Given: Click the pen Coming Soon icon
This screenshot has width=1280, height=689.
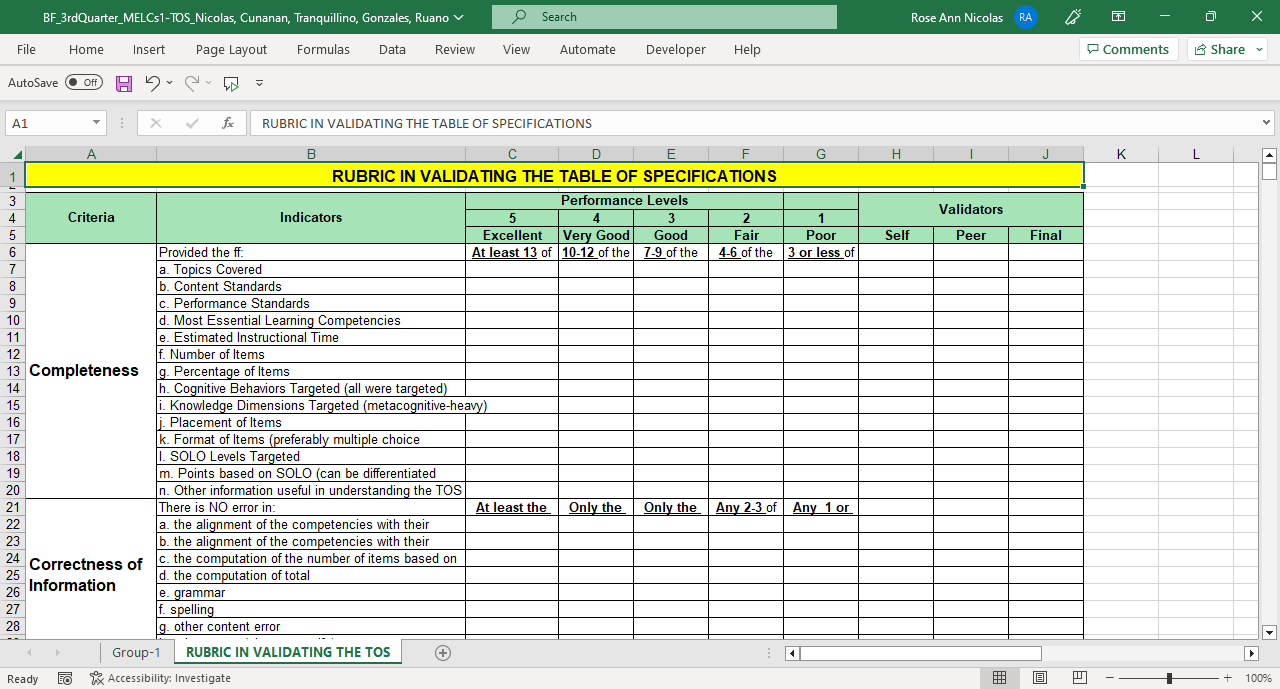Looking at the screenshot, I should coord(1073,17).
